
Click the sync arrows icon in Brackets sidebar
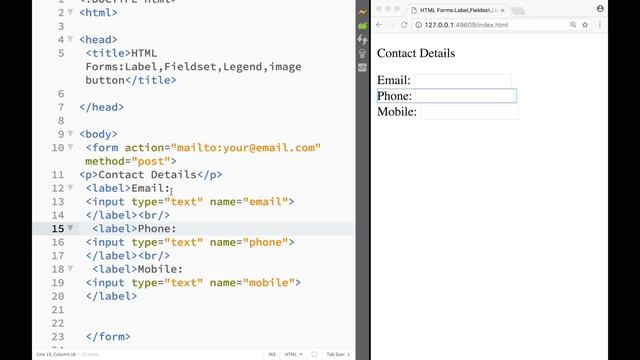pyautogui.click(x=362, y=40)
